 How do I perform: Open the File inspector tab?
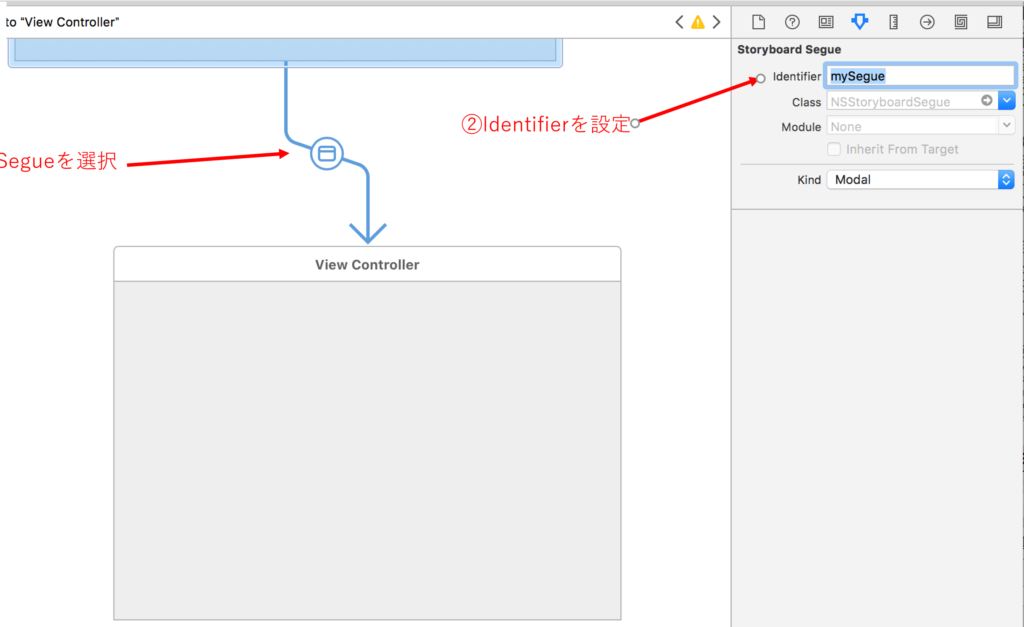(758, 22)
